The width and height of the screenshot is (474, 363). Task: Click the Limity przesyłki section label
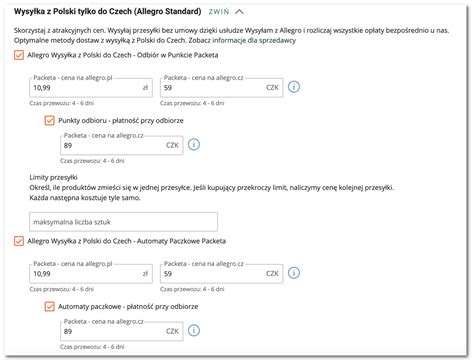pyautogui.click(x=53, y=177)
